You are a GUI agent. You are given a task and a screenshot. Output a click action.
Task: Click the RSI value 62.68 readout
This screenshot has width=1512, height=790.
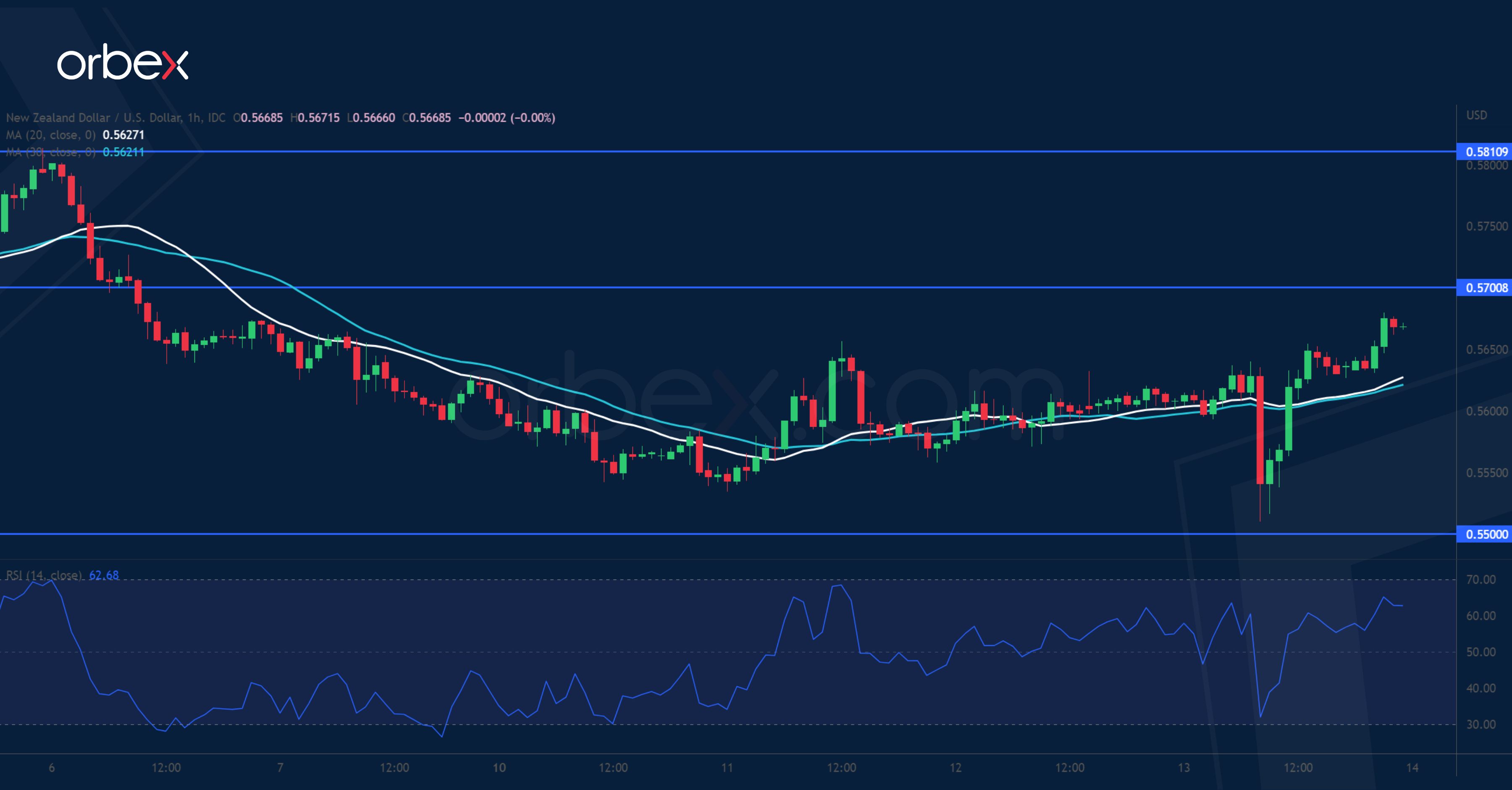pyautogui.click(x=104, y=575)
